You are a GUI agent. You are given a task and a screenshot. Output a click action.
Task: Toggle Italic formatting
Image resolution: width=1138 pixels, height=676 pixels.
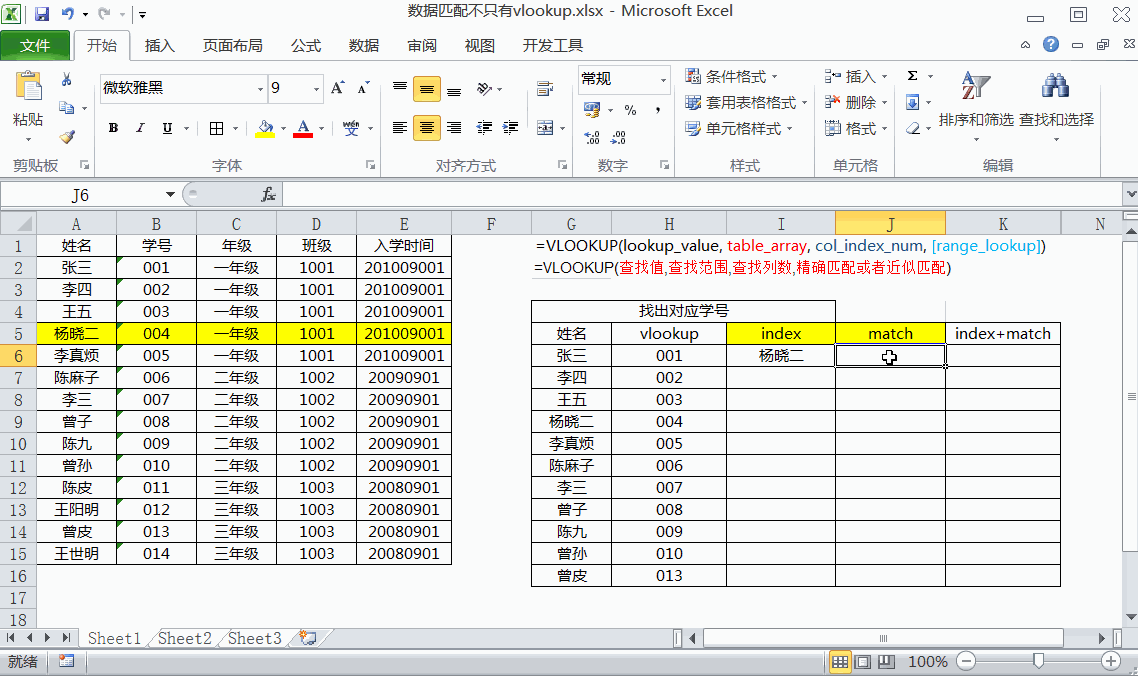click(x=140, y=128)
